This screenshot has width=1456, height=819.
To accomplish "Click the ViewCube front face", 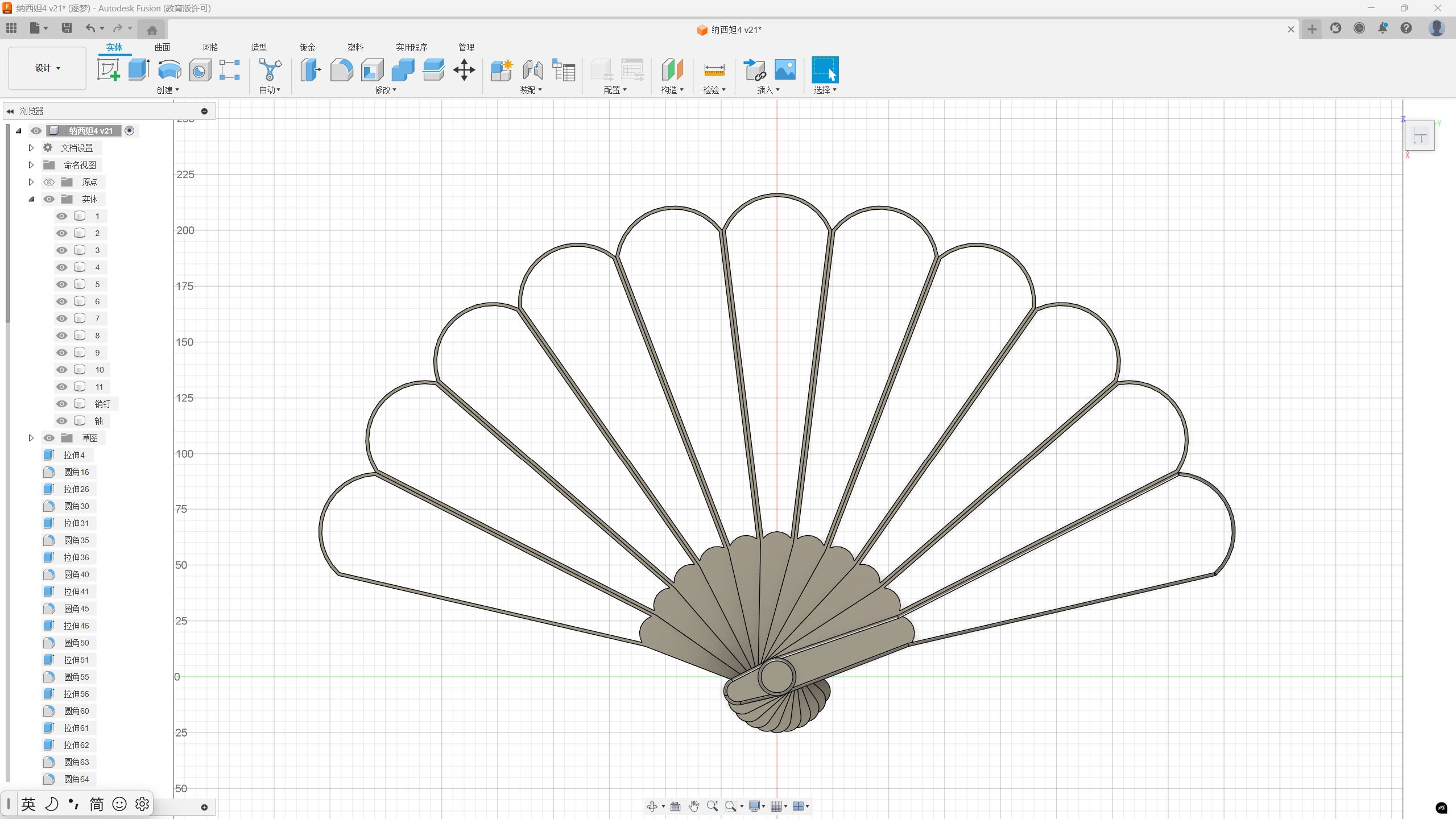I will pyautogui.click(x=1420, y=136).
